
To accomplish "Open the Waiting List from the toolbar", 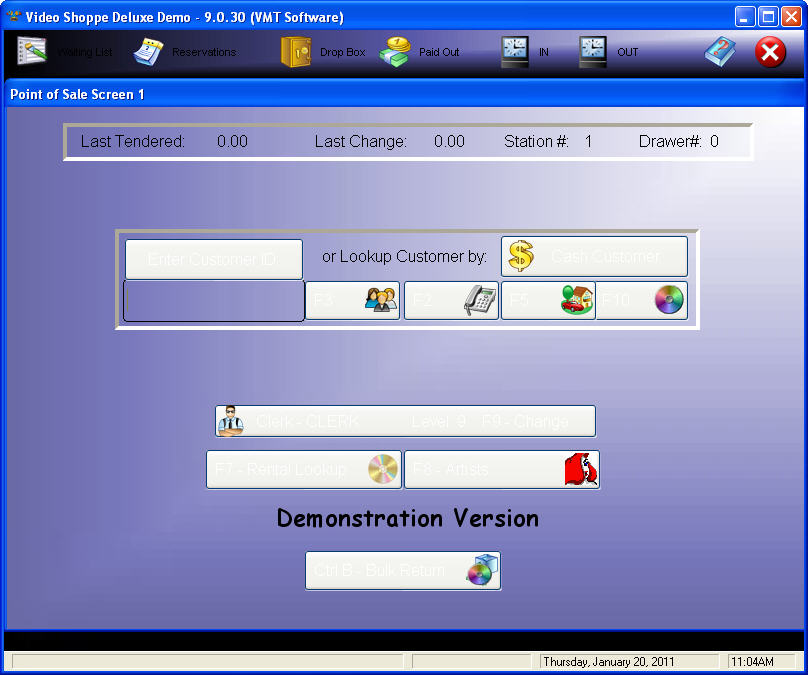I will pyautogui.click(x=33, y=51).
